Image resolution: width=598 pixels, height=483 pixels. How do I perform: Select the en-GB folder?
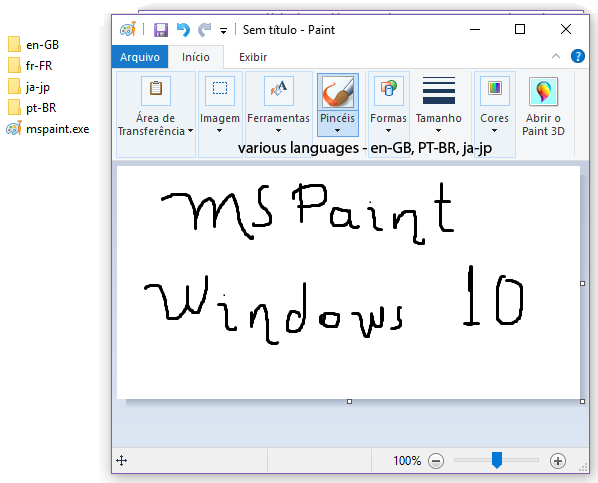click(x=33, y=44)
